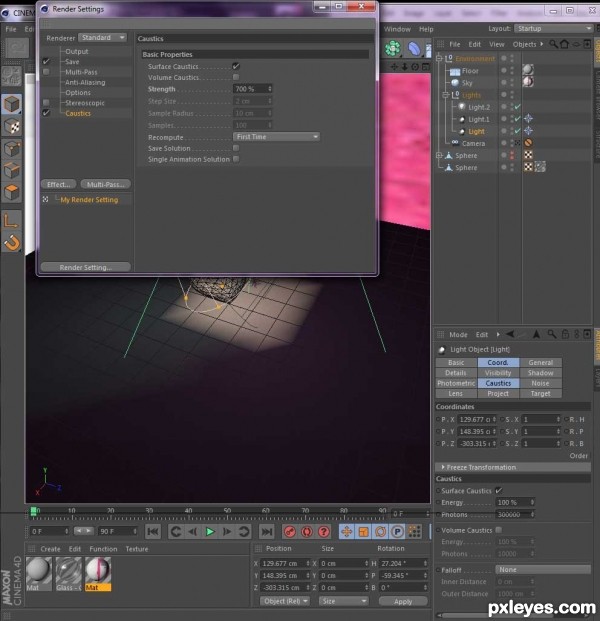Click the home icon in Object Manager
This screenshot has height=621, width=600.
coord(564,44)
